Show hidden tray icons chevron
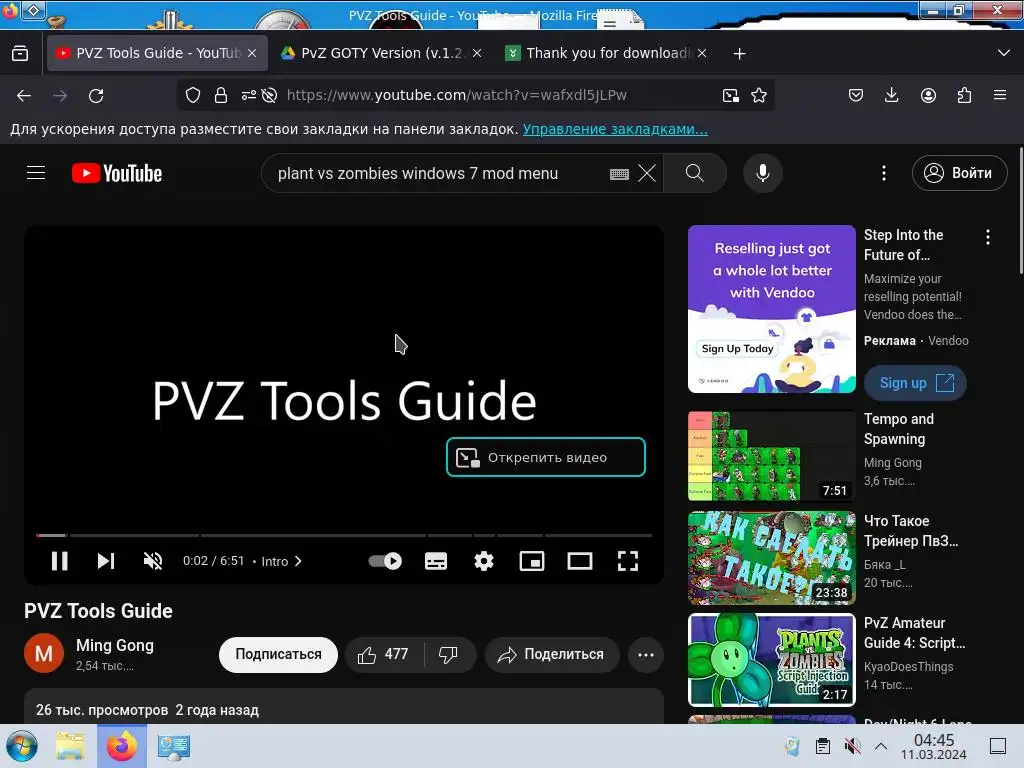The width and height of the screenshot is (1024, 768). pyautogui.click(x=880, y=746)
